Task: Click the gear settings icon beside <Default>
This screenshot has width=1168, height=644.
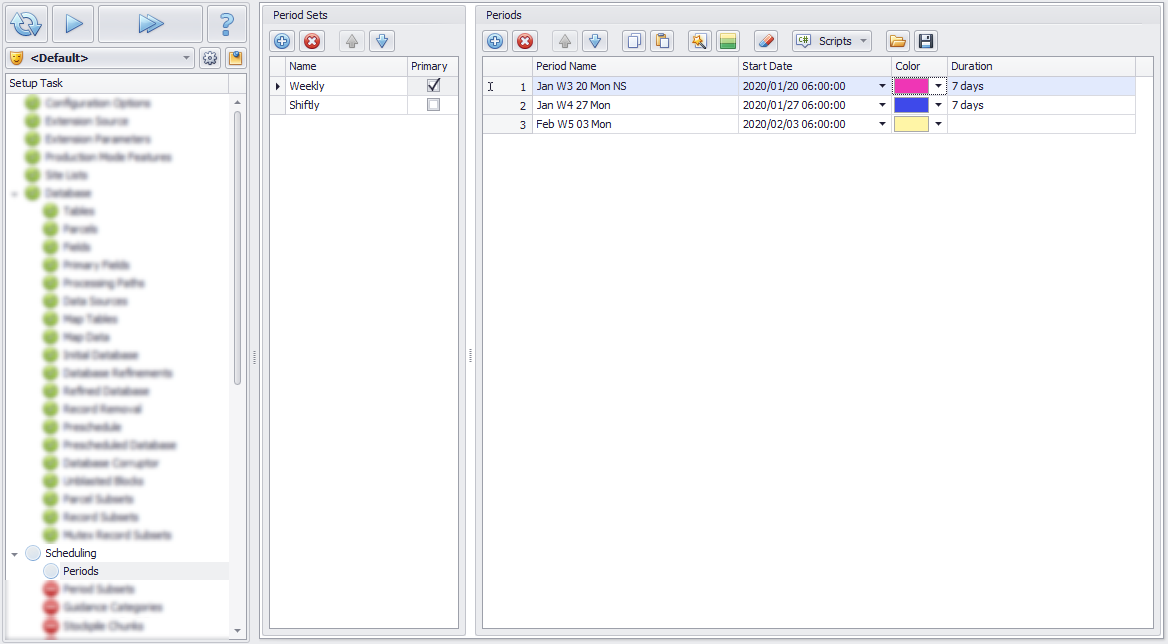Action: [x=210, y=58]
